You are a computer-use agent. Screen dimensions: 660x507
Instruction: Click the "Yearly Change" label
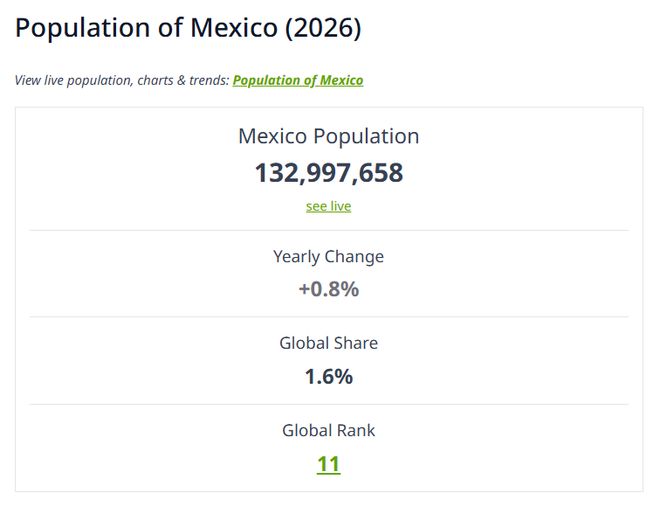tap(328, 256)
